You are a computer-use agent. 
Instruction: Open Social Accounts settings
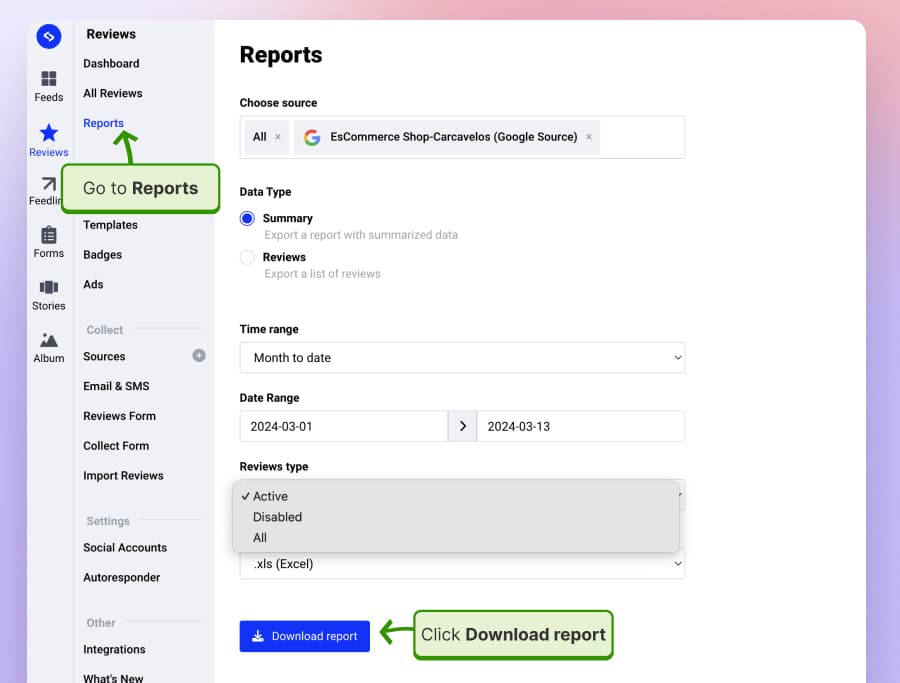(x=125, y=548)
